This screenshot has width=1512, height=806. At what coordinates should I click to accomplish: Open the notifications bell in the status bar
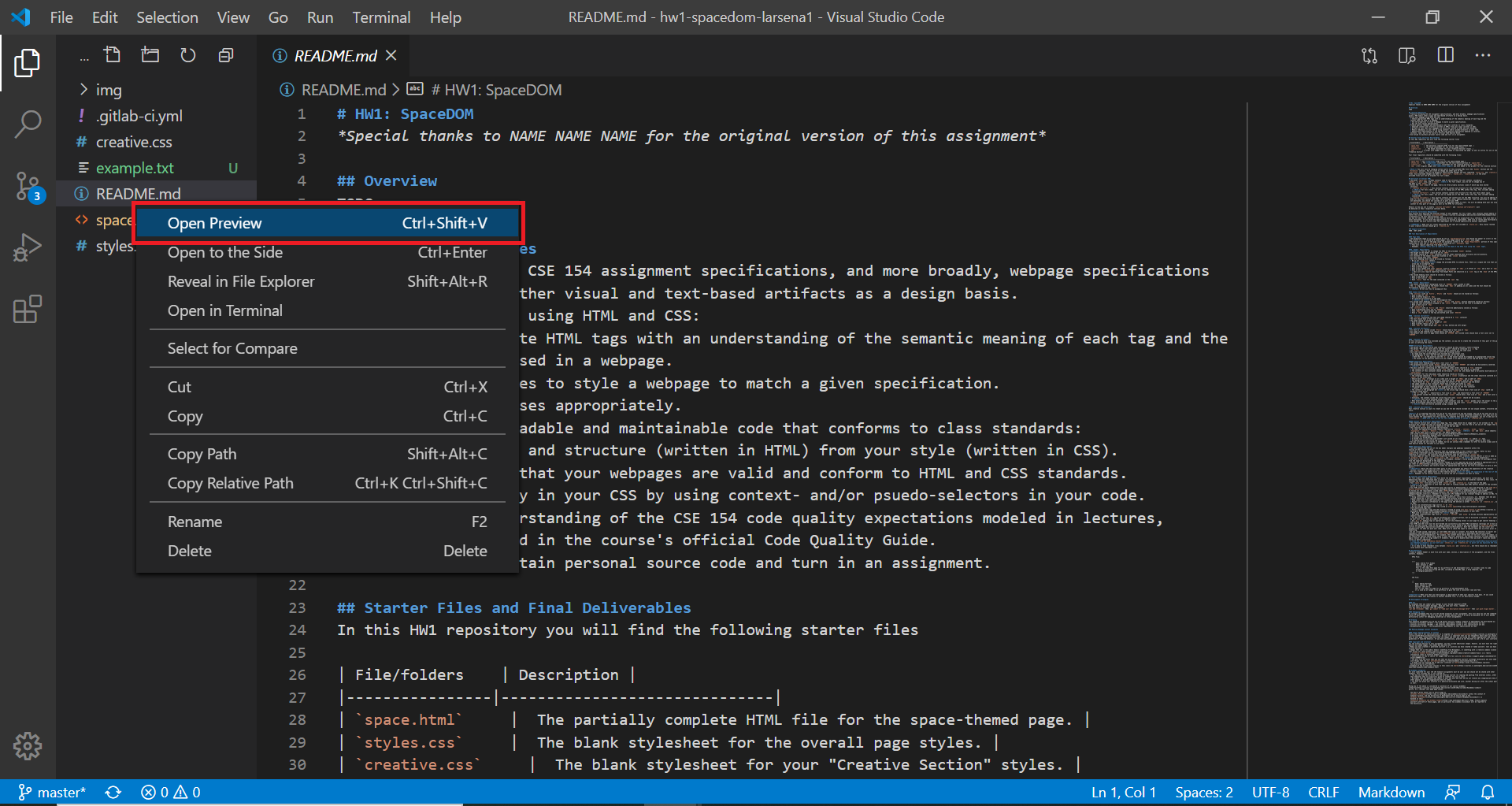coord(1487,792)
